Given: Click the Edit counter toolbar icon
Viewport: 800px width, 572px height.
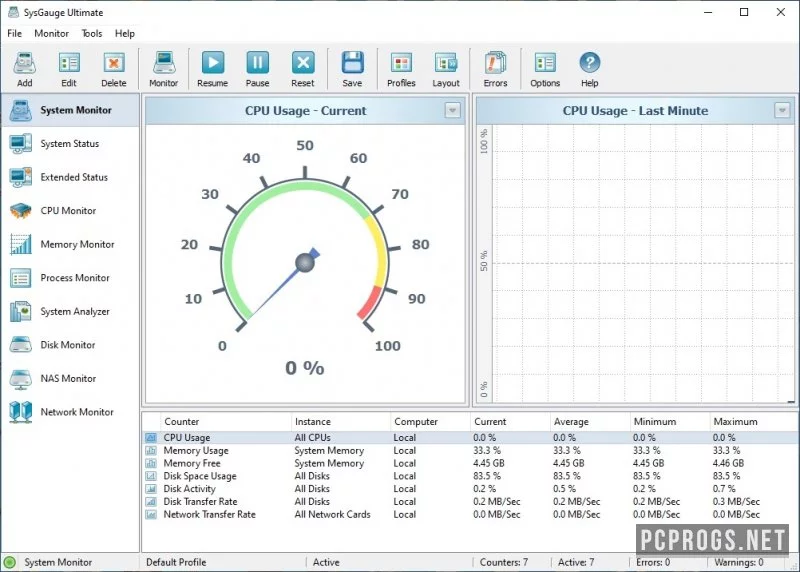Looking at the screenshot, I should click(69, 69).
